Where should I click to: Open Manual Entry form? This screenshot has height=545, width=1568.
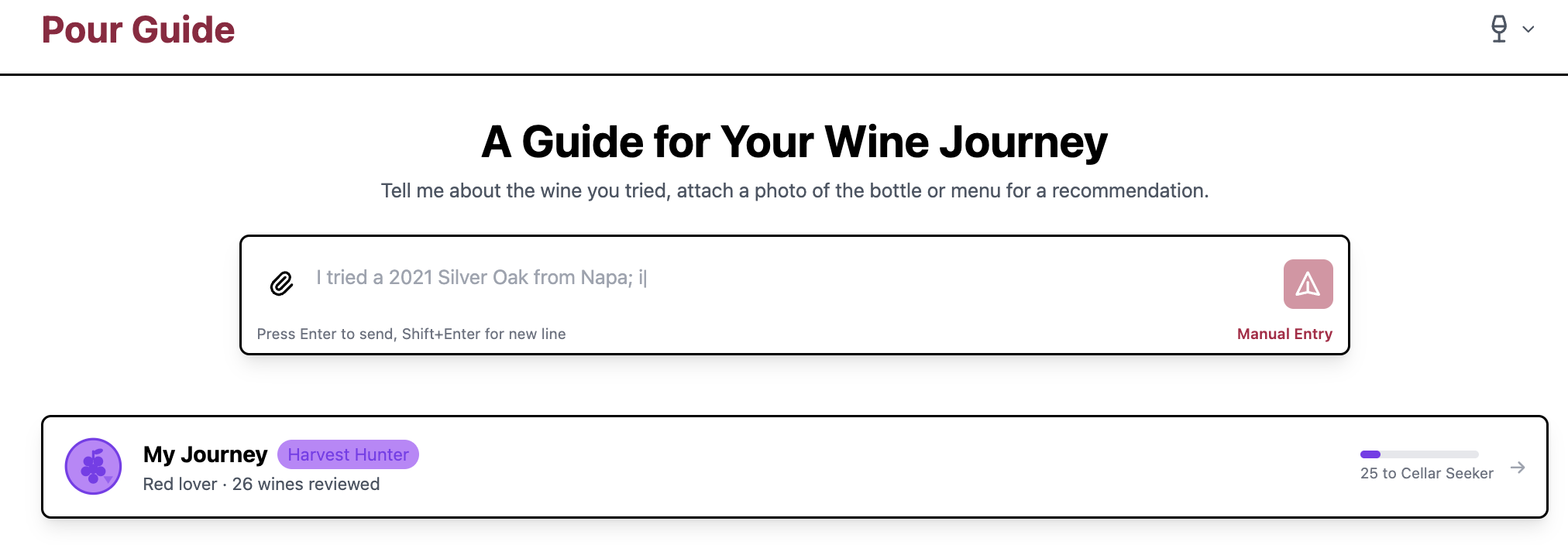pos(1284,334)
